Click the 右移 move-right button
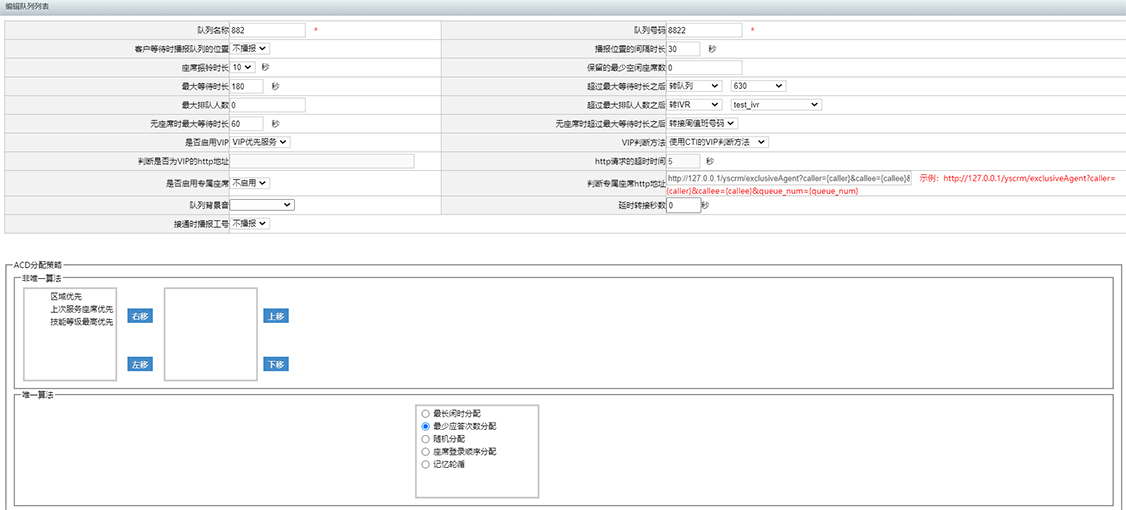This screenshot has height=510, width=1126. 140,316
